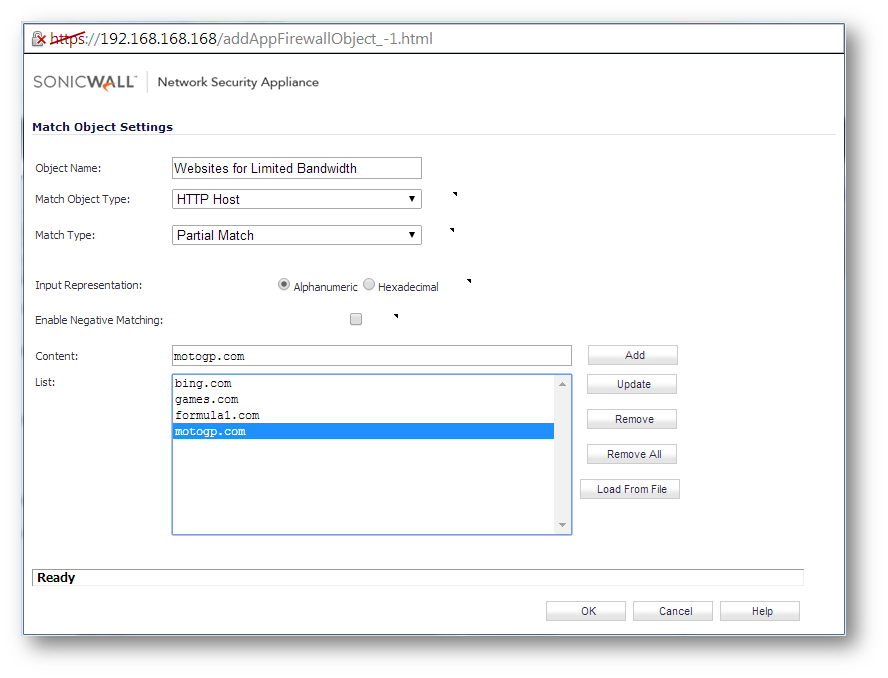Select games.com in the list
888x678 pixels.
tap(363, 399)
